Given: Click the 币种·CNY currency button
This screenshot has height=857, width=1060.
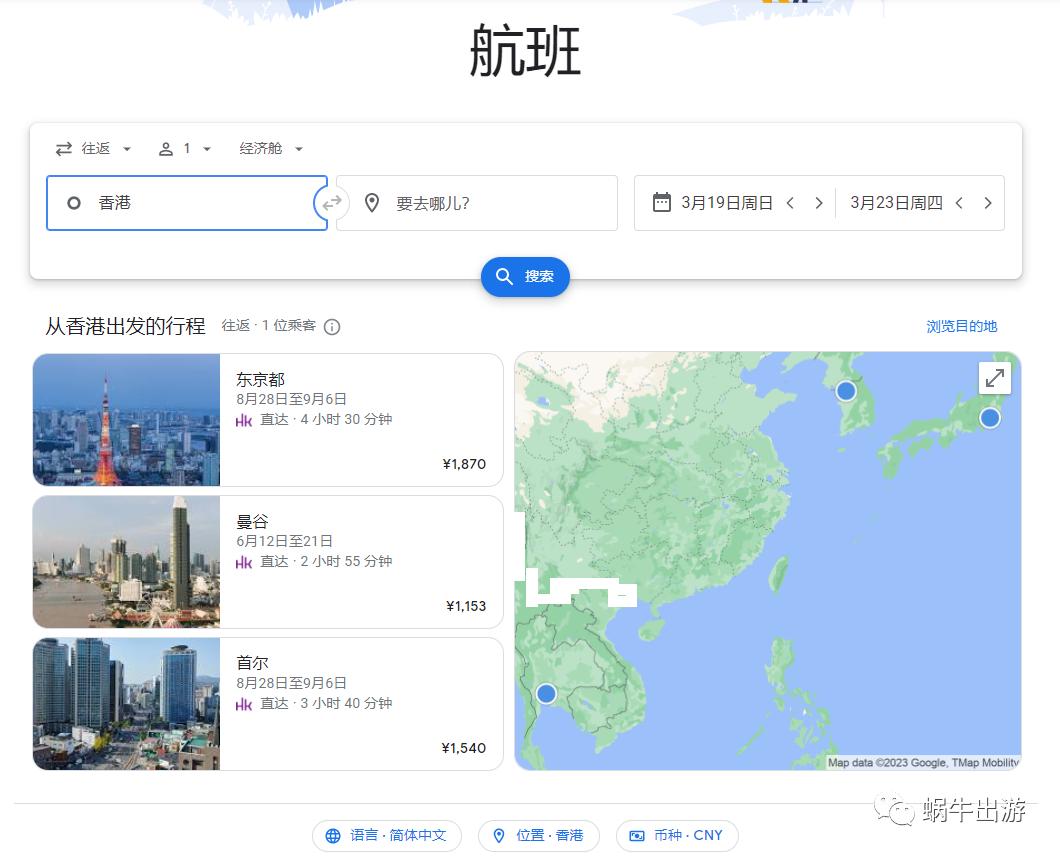Looking at the screenshot, I should [676, 836].
